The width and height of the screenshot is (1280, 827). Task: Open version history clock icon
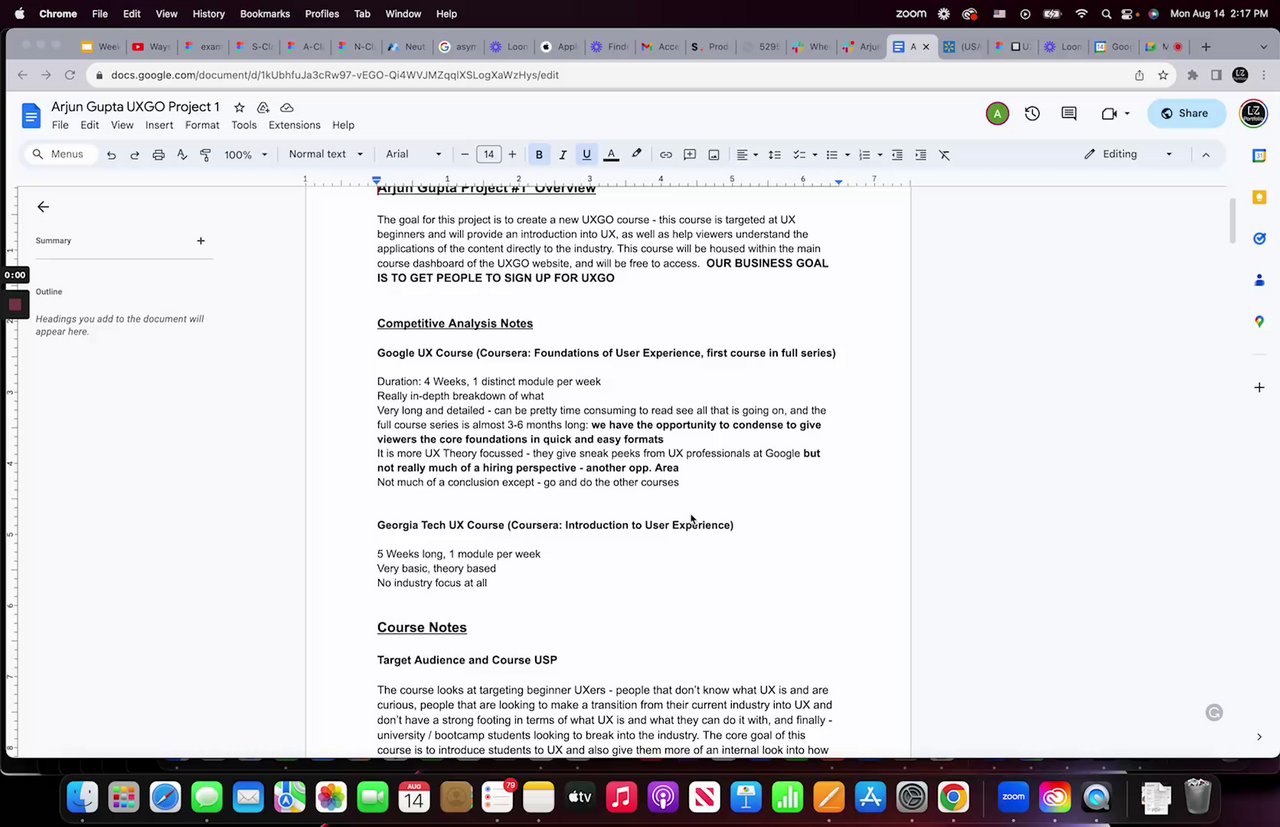point(1032,113)
